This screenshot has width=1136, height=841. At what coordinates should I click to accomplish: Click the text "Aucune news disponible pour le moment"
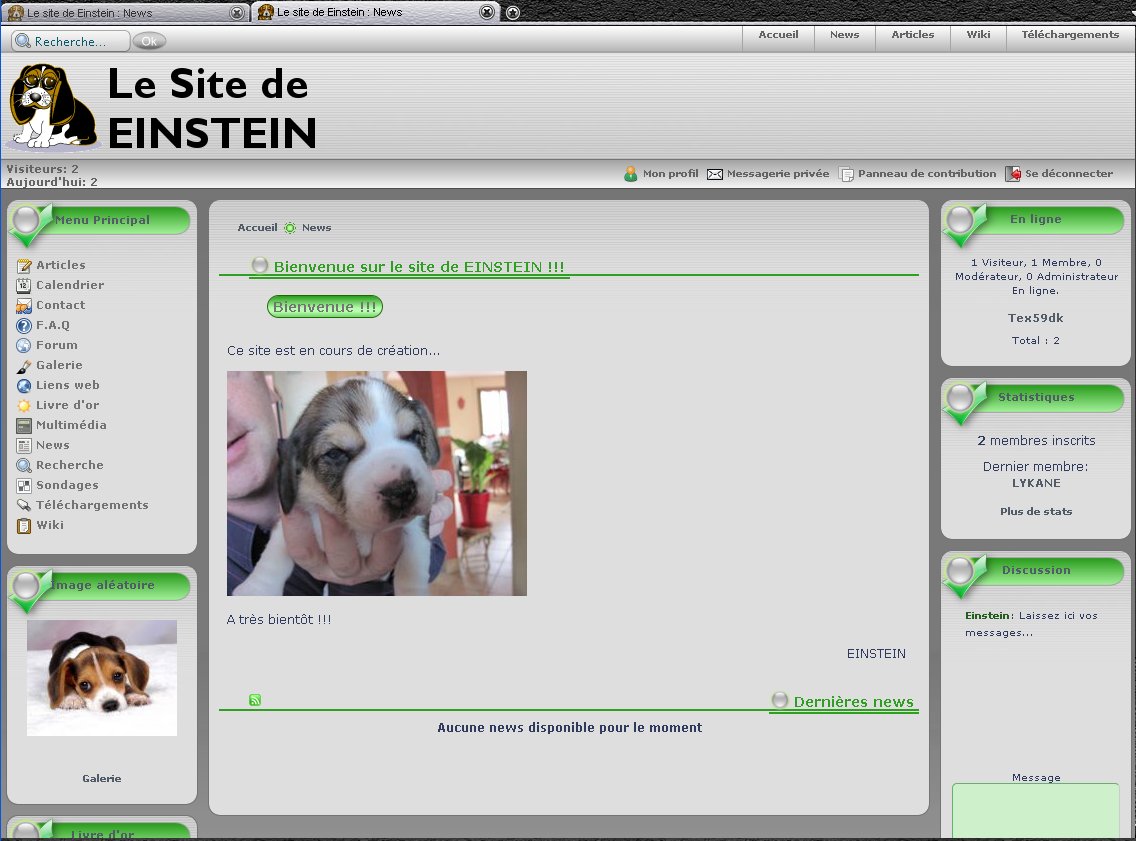point(569,728)
